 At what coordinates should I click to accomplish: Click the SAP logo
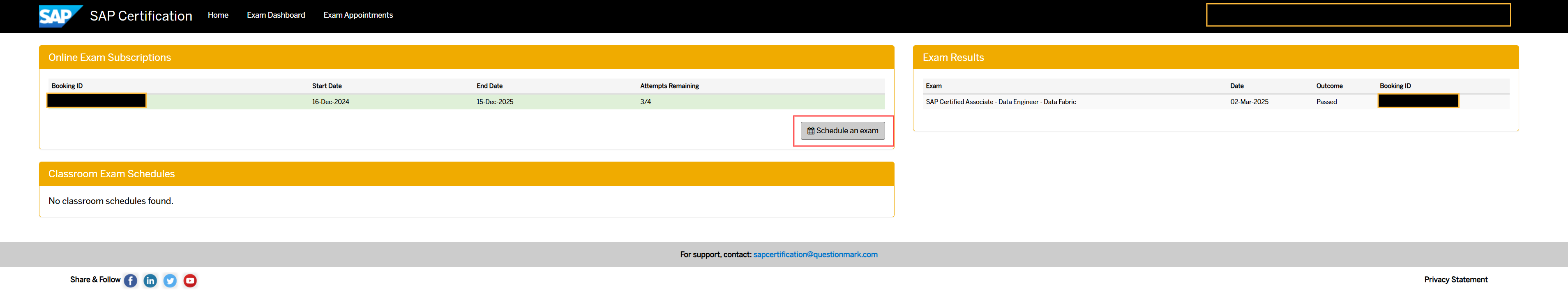[60, 16]
